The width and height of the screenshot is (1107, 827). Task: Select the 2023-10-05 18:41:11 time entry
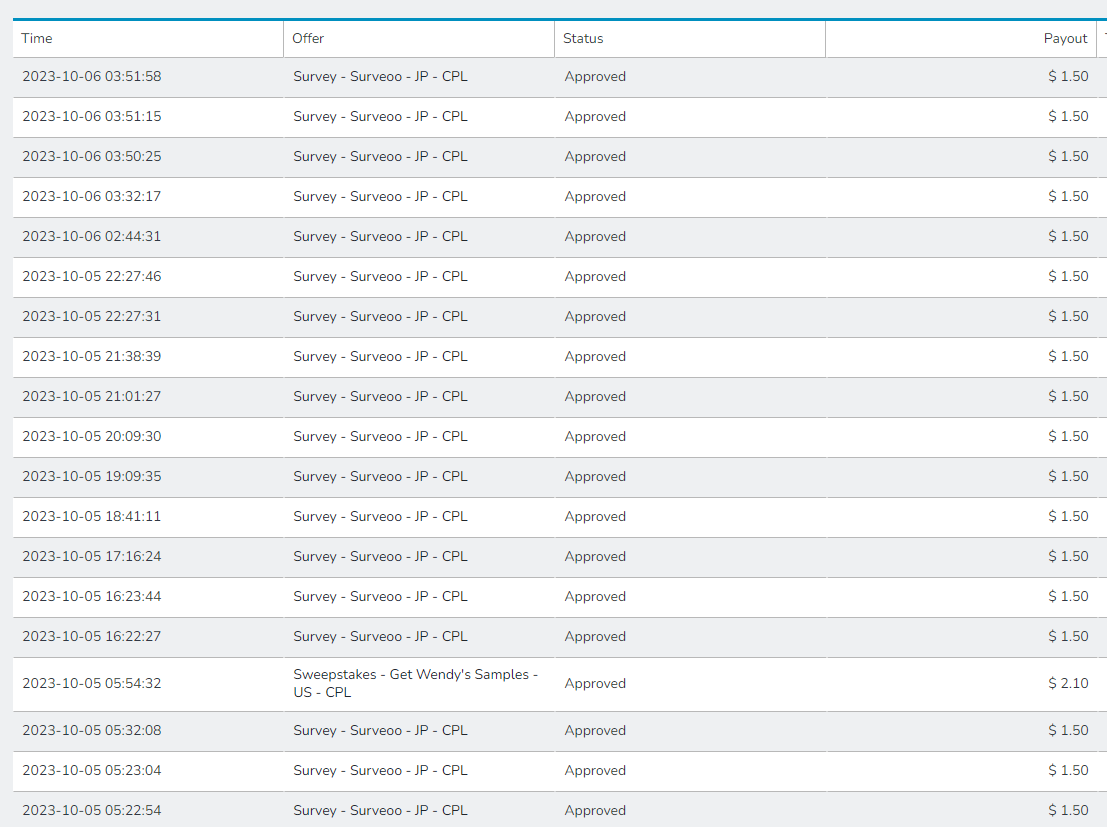click(x=92, y=517)
